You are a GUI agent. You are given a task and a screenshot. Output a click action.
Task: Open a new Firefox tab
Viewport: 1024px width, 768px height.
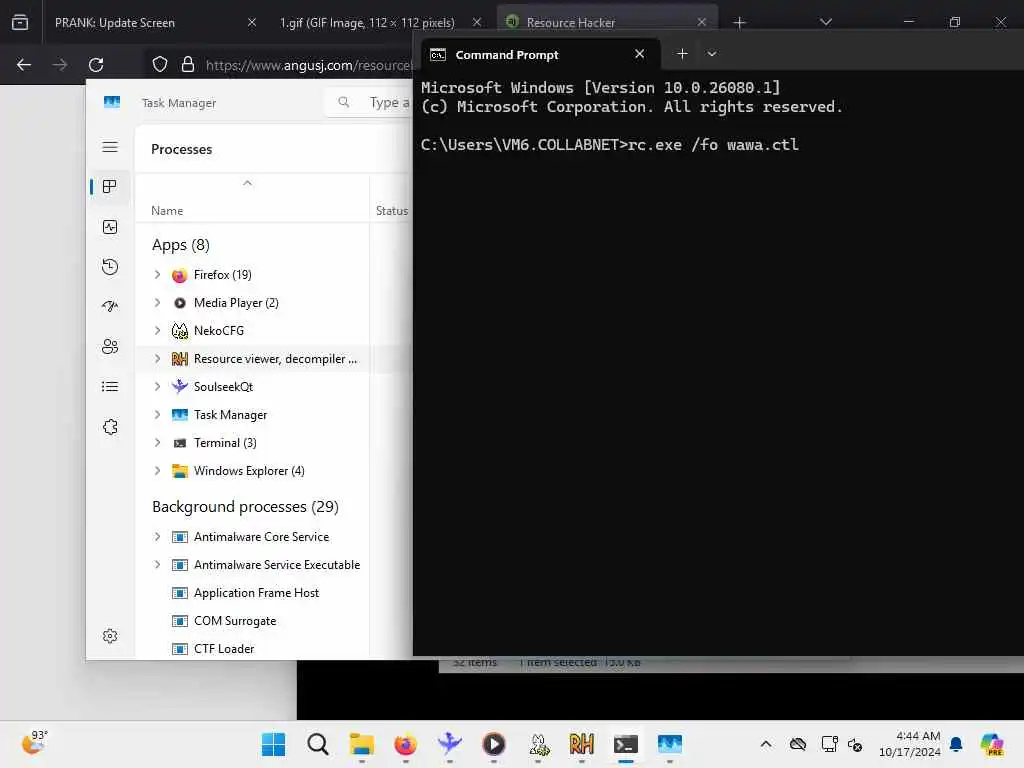pyautogui.click(x=739, y=23)
